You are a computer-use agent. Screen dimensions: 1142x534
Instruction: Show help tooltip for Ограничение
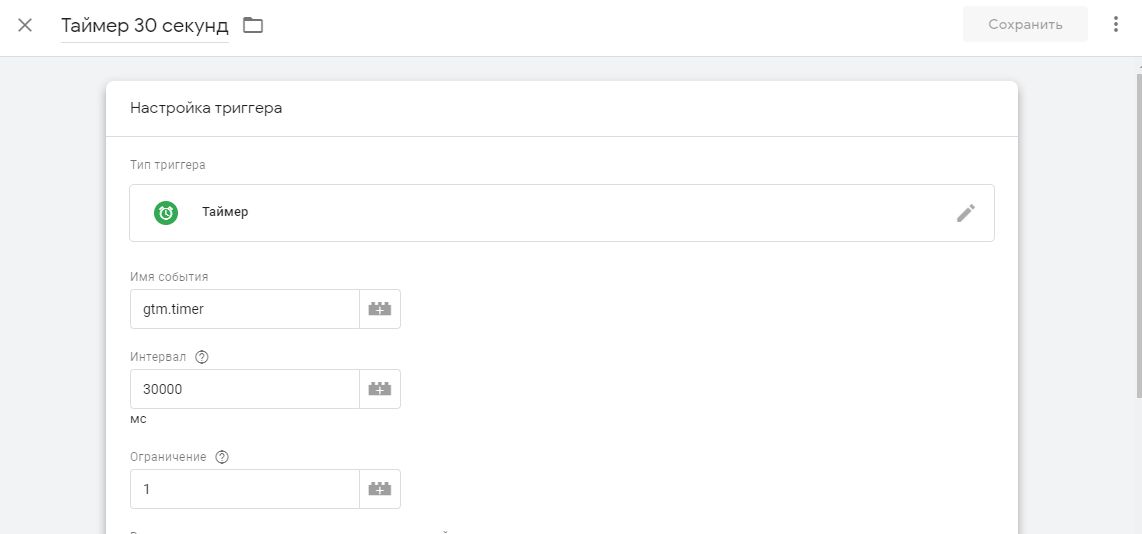click(x=222, y=457)
